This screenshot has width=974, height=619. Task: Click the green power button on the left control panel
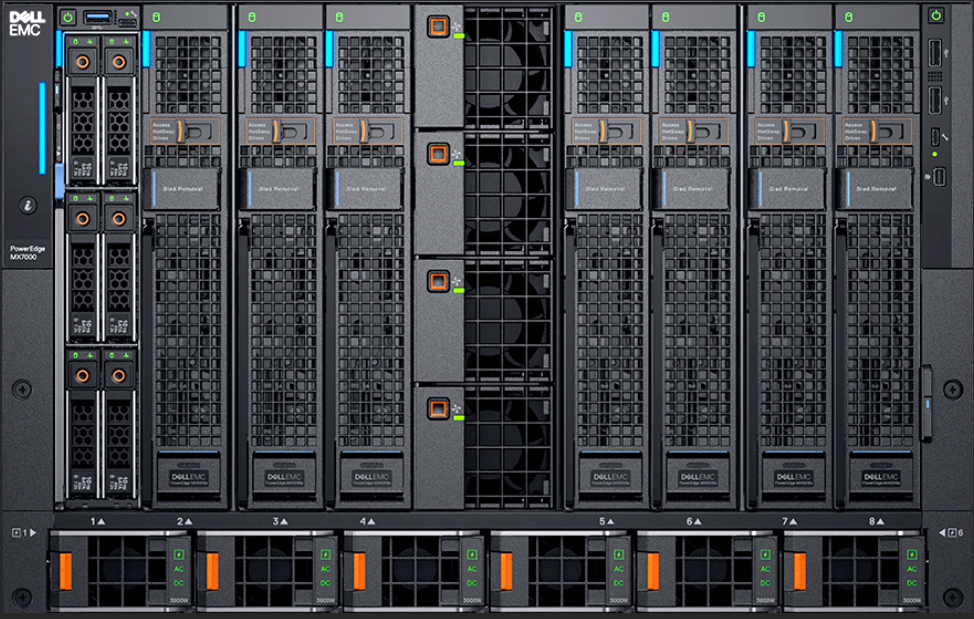(68, 17)
